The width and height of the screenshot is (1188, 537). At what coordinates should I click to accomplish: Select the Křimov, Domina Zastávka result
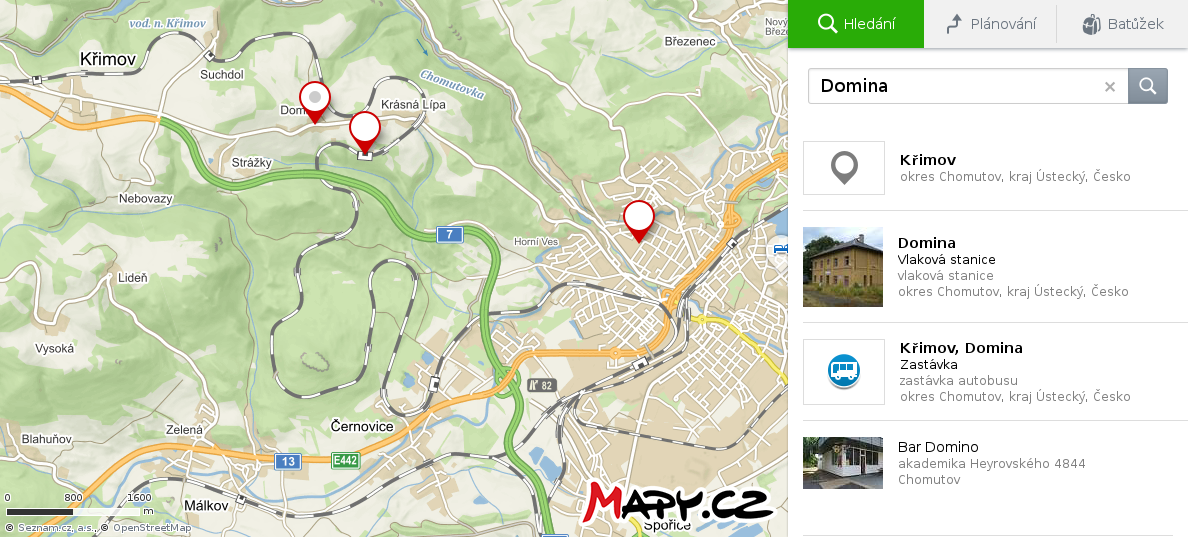pos(1015,372)
